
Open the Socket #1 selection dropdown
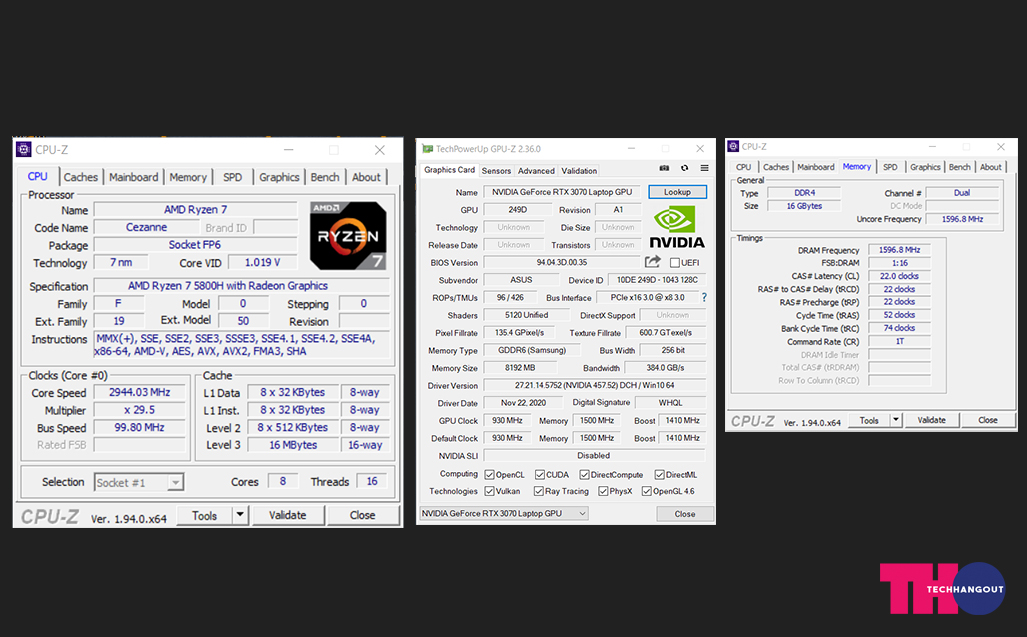pyautogui.click(x=139, y=482)
